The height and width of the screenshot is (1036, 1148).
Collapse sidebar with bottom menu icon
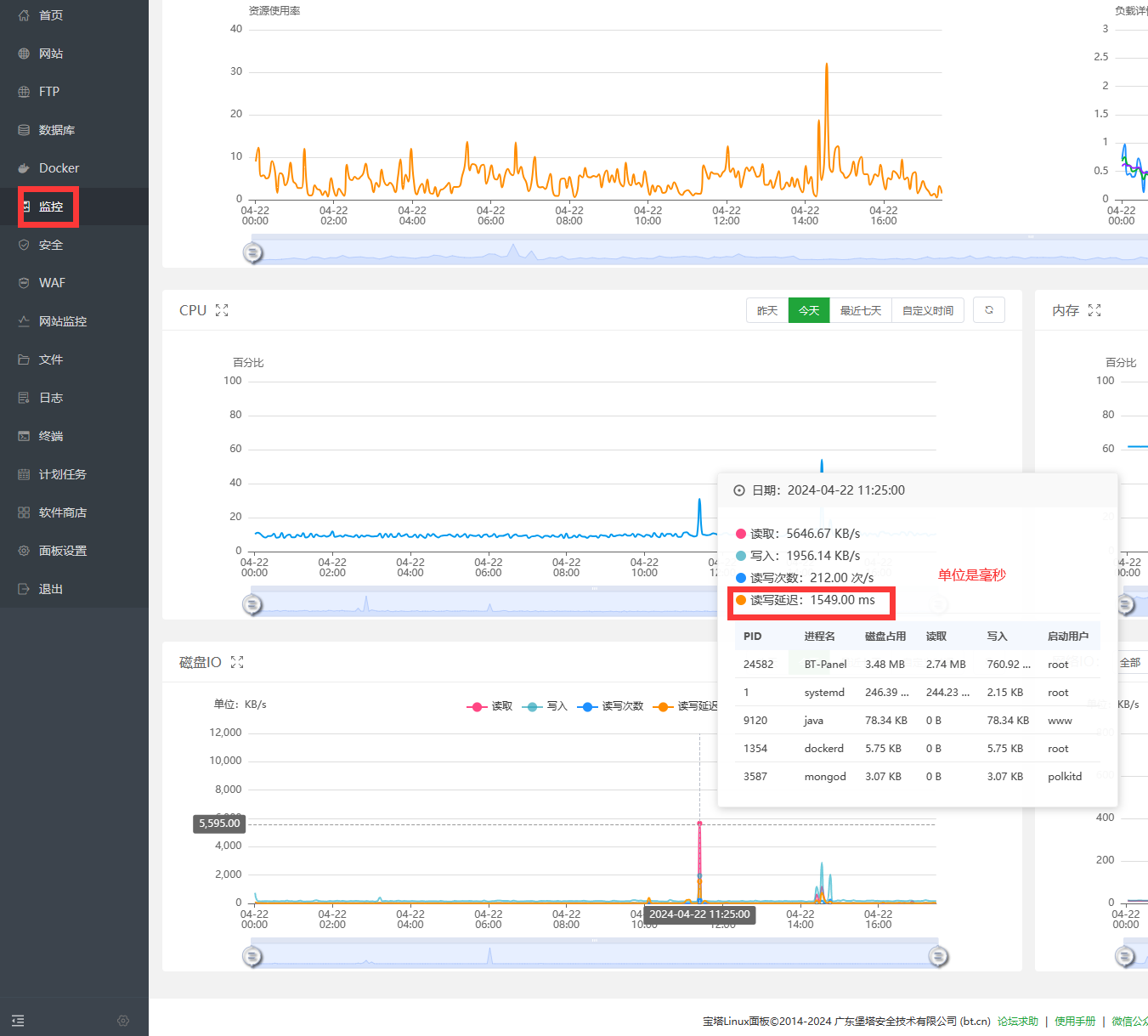point(18,1021)
